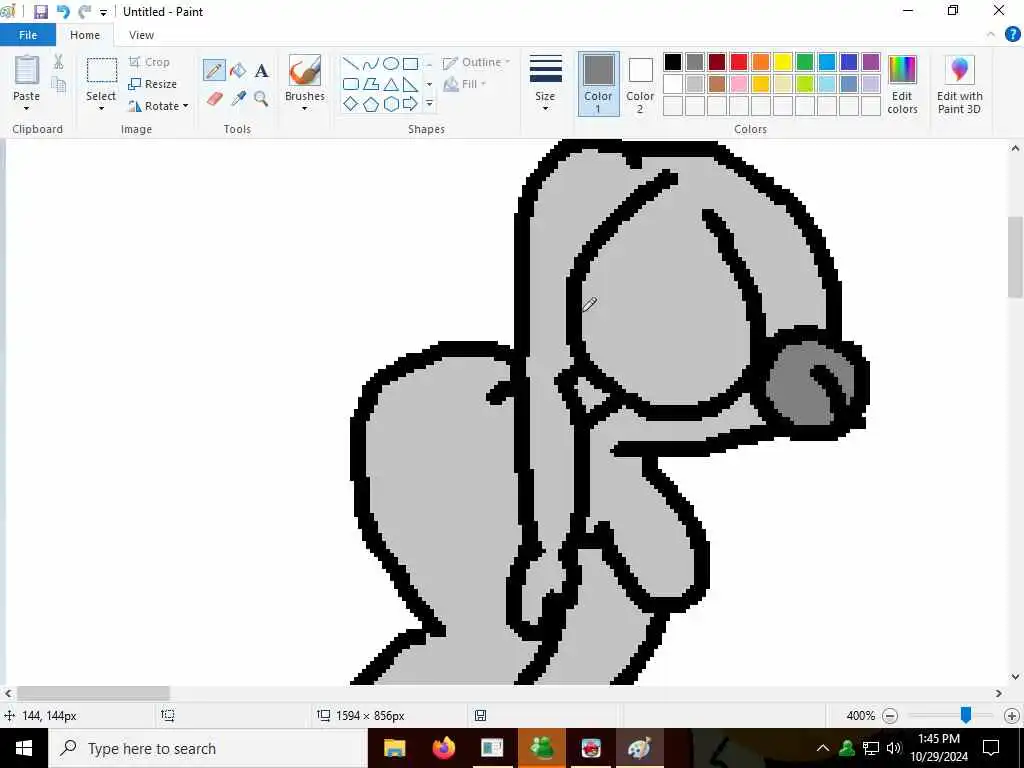The image size is (1024, 768).
Task: Select the Color picker eyedropper tool
Action: pos(238,99)
